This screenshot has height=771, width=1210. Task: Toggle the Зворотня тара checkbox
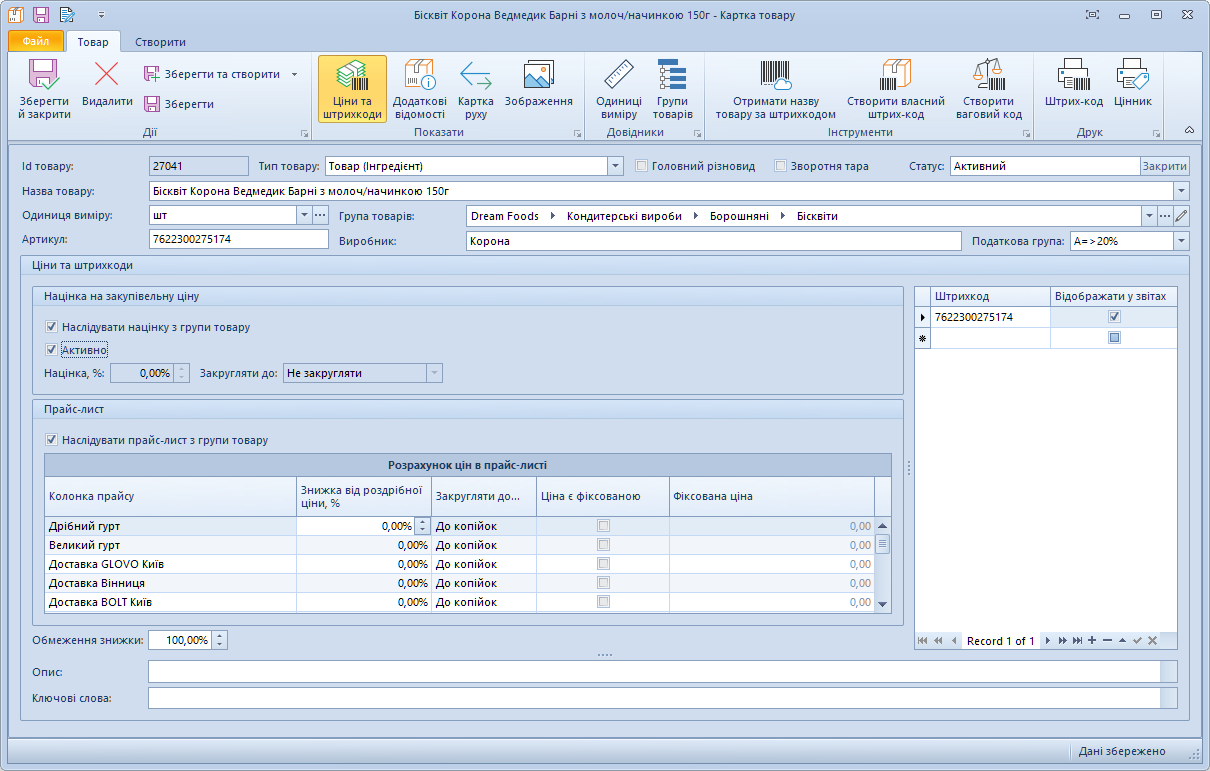click(x=781, y=166)
